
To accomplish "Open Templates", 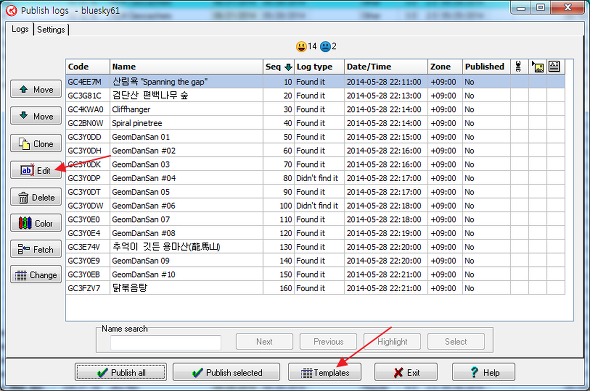I will point(325,372).
